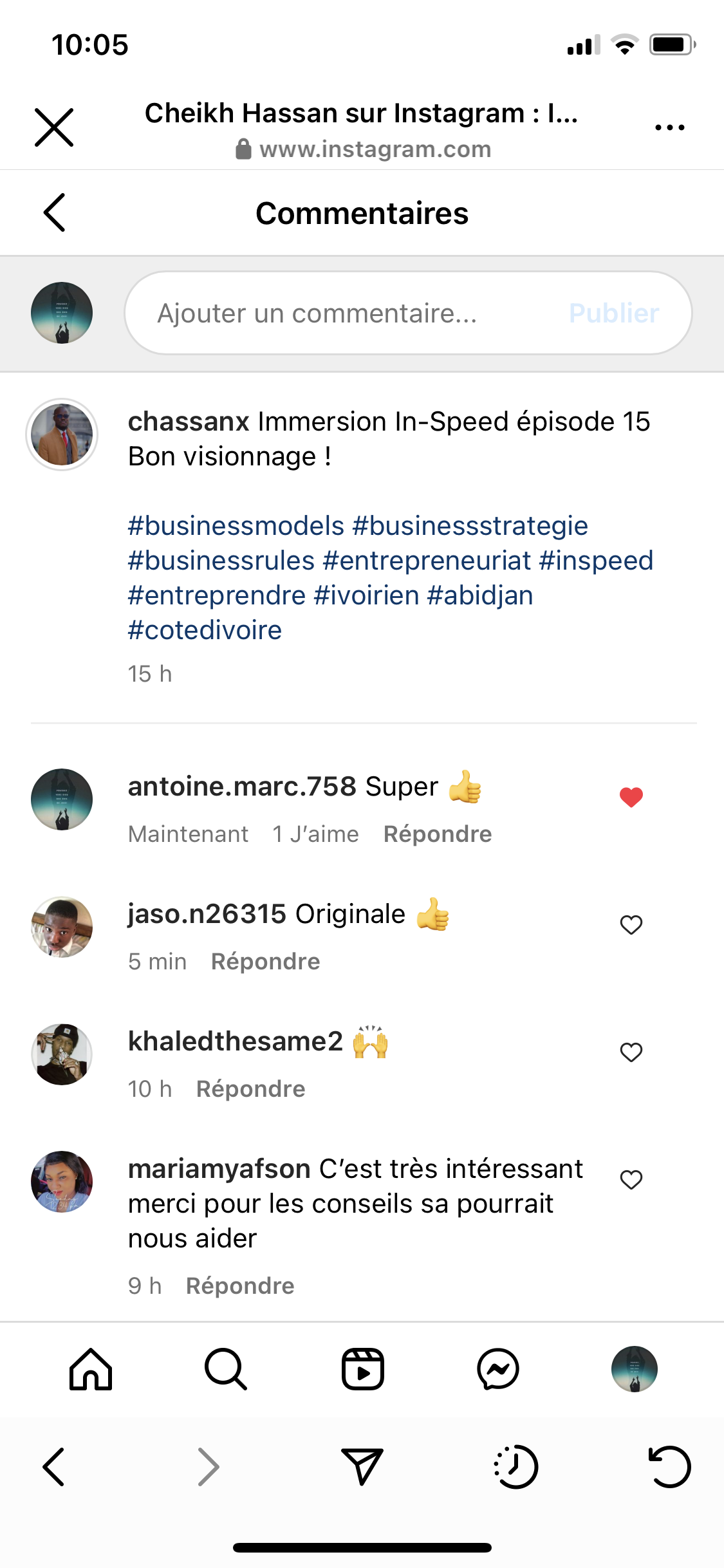Open the three-dots browser options menu

pos(669,127)
